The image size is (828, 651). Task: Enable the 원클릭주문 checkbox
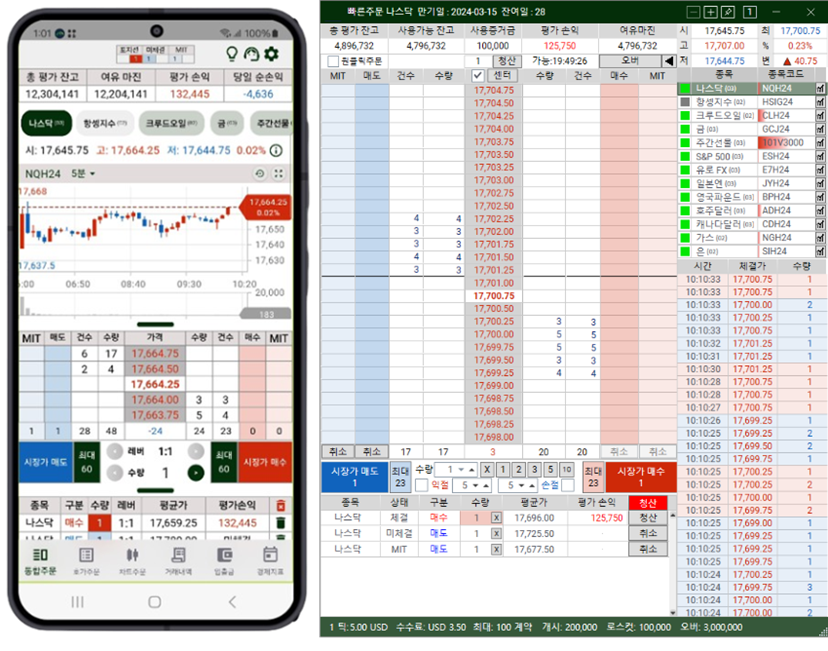[333, 61]
